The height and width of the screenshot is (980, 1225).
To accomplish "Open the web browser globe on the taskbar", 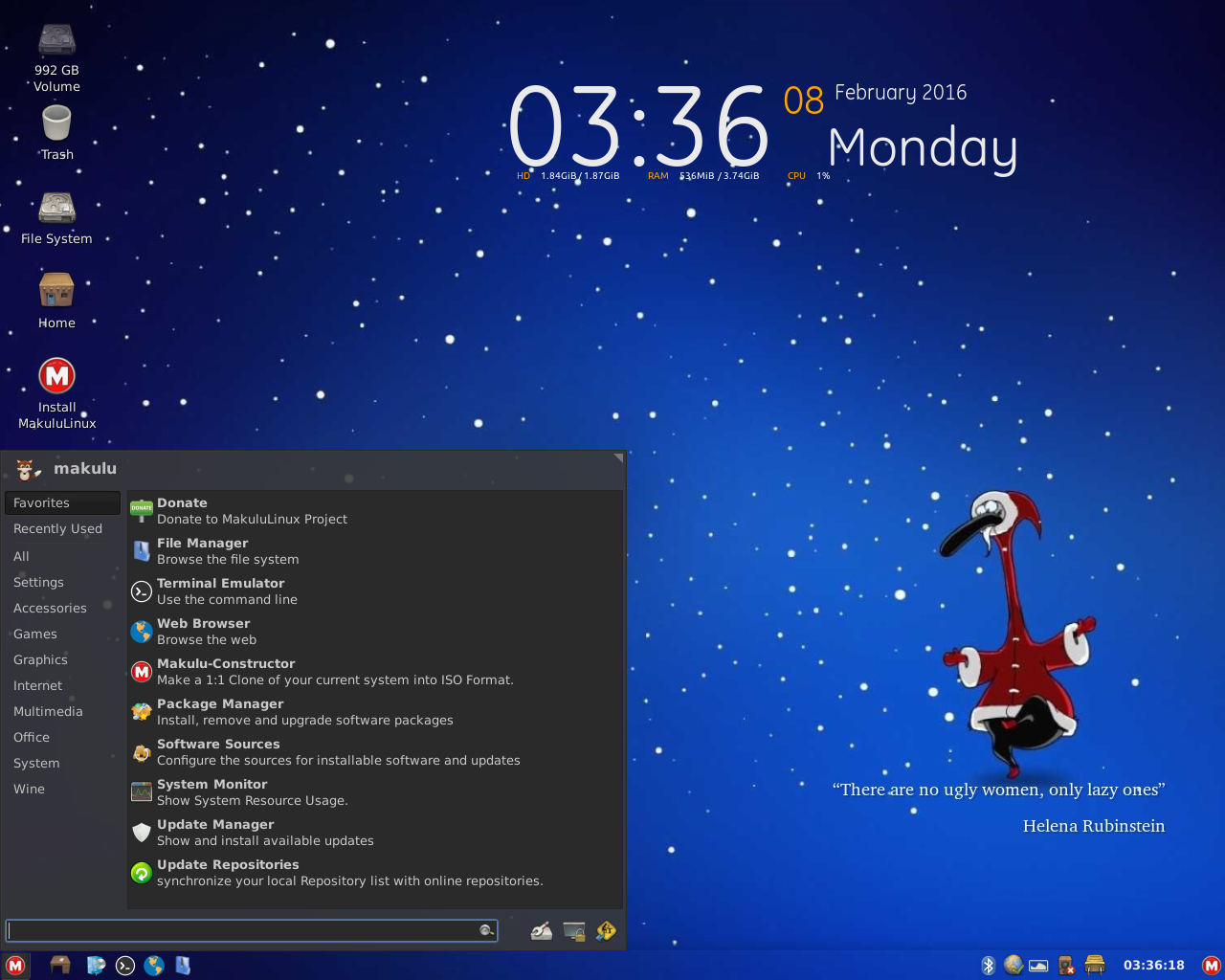I will click(x=154, y=966).
